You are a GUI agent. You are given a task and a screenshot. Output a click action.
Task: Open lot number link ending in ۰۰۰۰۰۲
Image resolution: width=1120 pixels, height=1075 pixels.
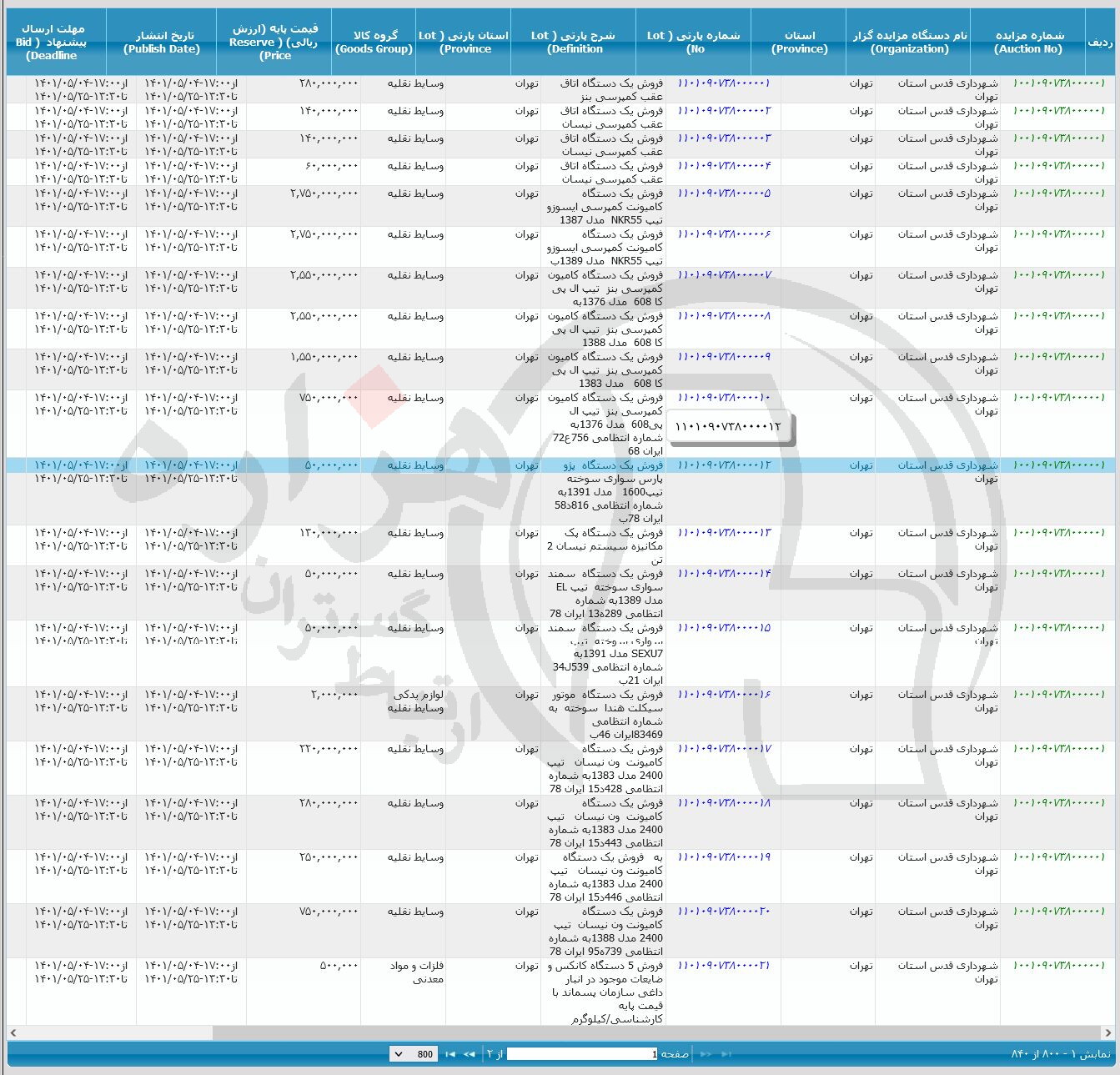click(x=724, y=111)
